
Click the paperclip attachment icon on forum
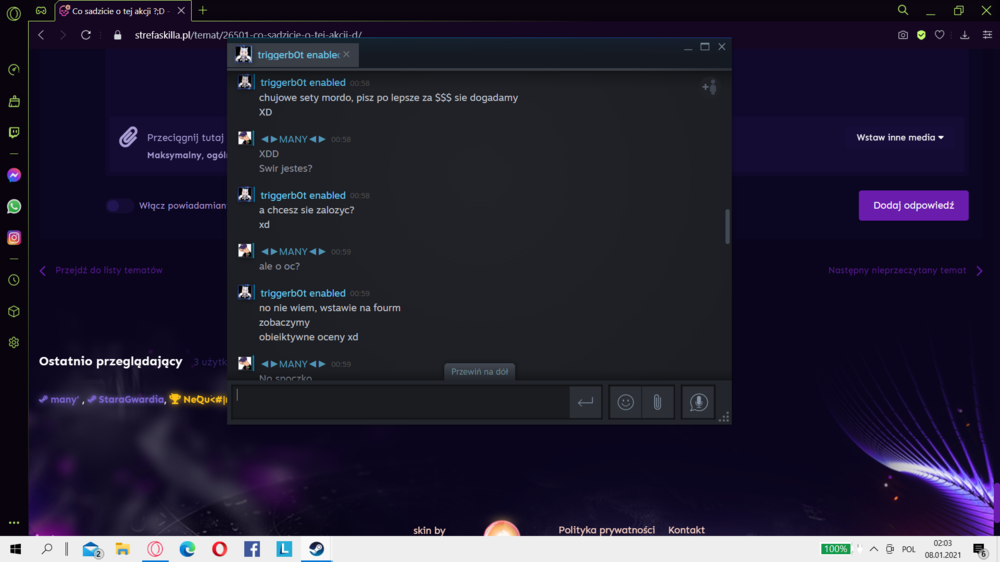[128, 137]
